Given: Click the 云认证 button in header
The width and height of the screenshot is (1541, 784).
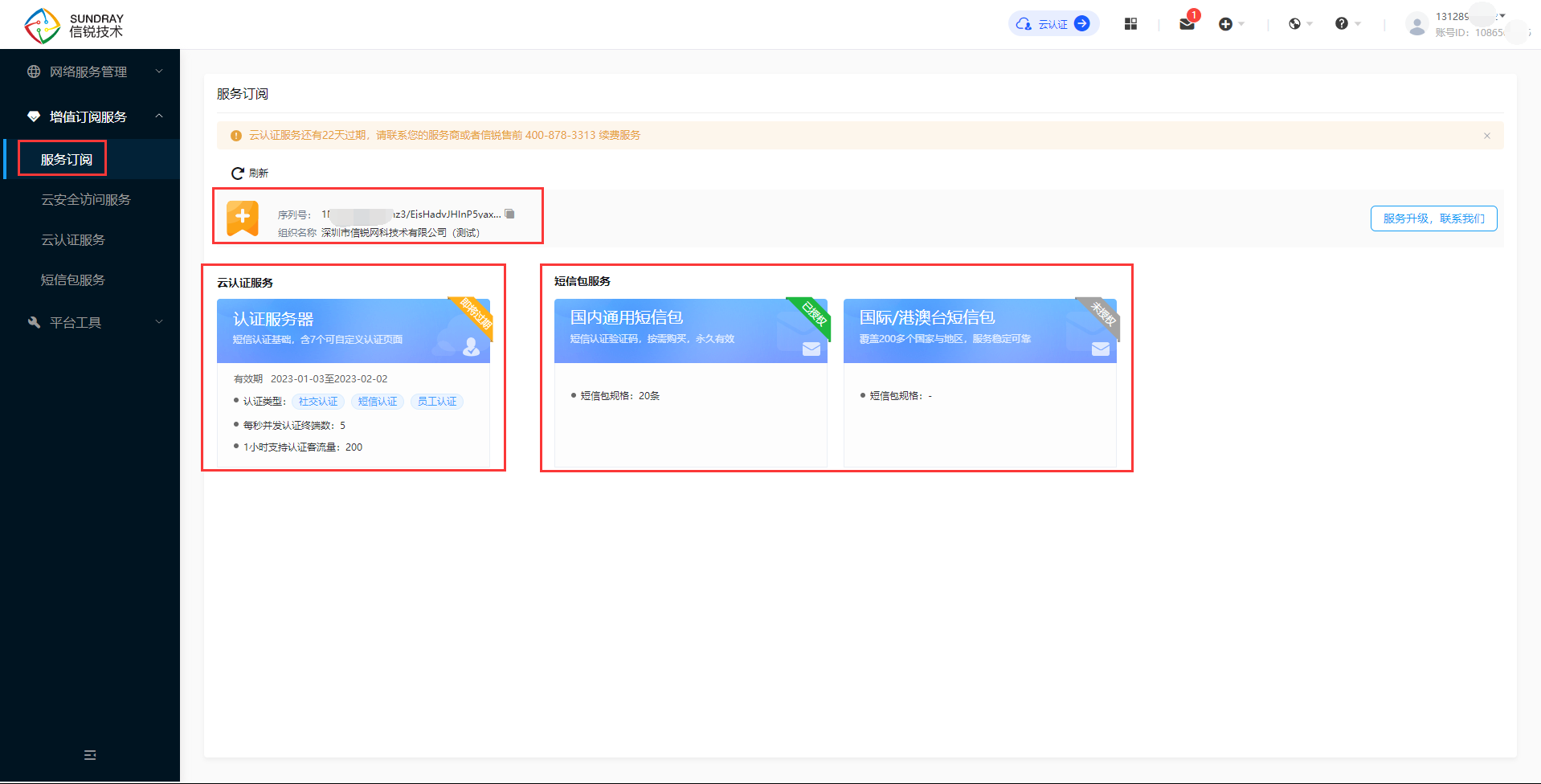Looking at the screenshot, I should click(x=1053, y=24).
